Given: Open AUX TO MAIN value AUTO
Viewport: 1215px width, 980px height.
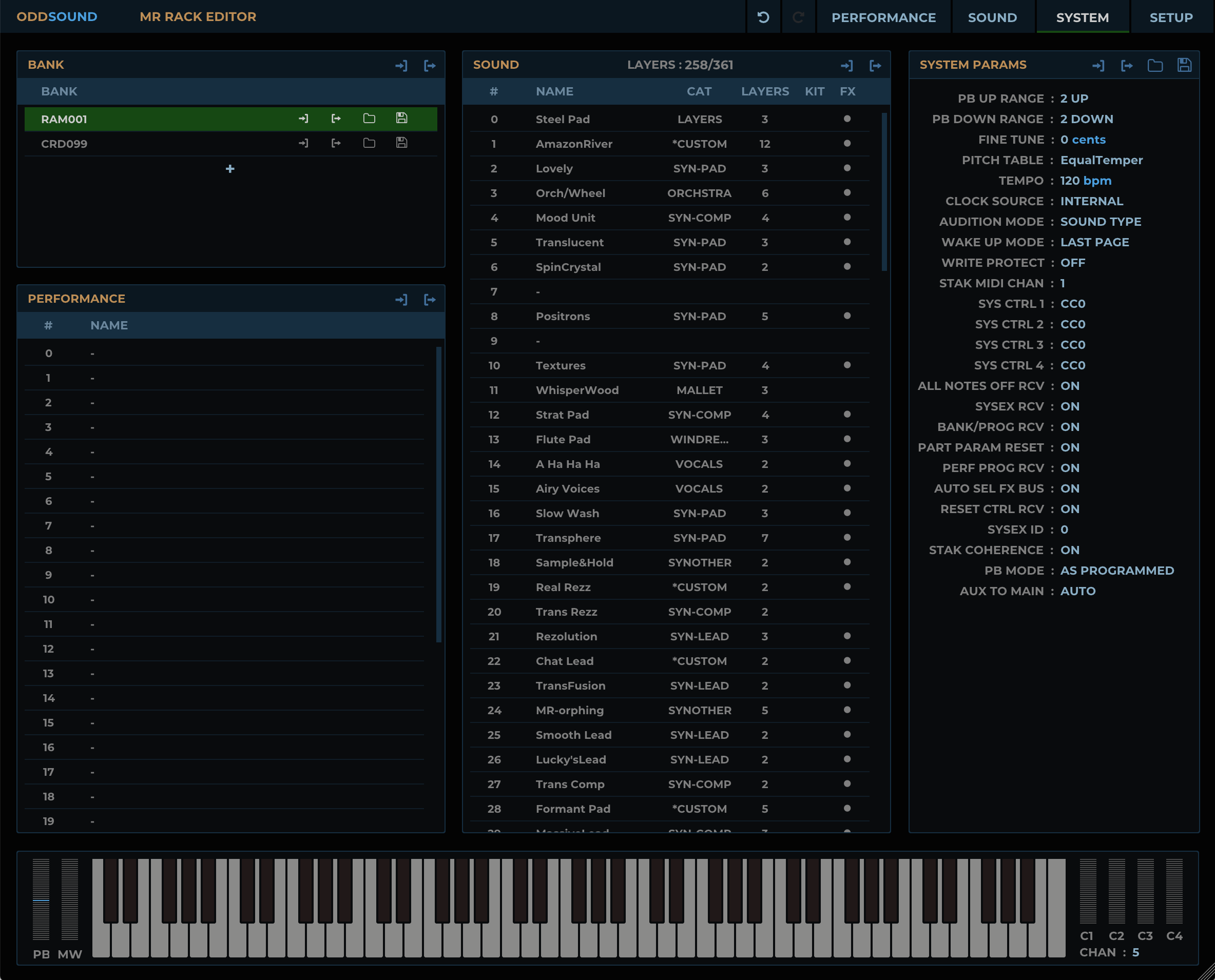Looking at the screenshot, I should pos(1078,591).
